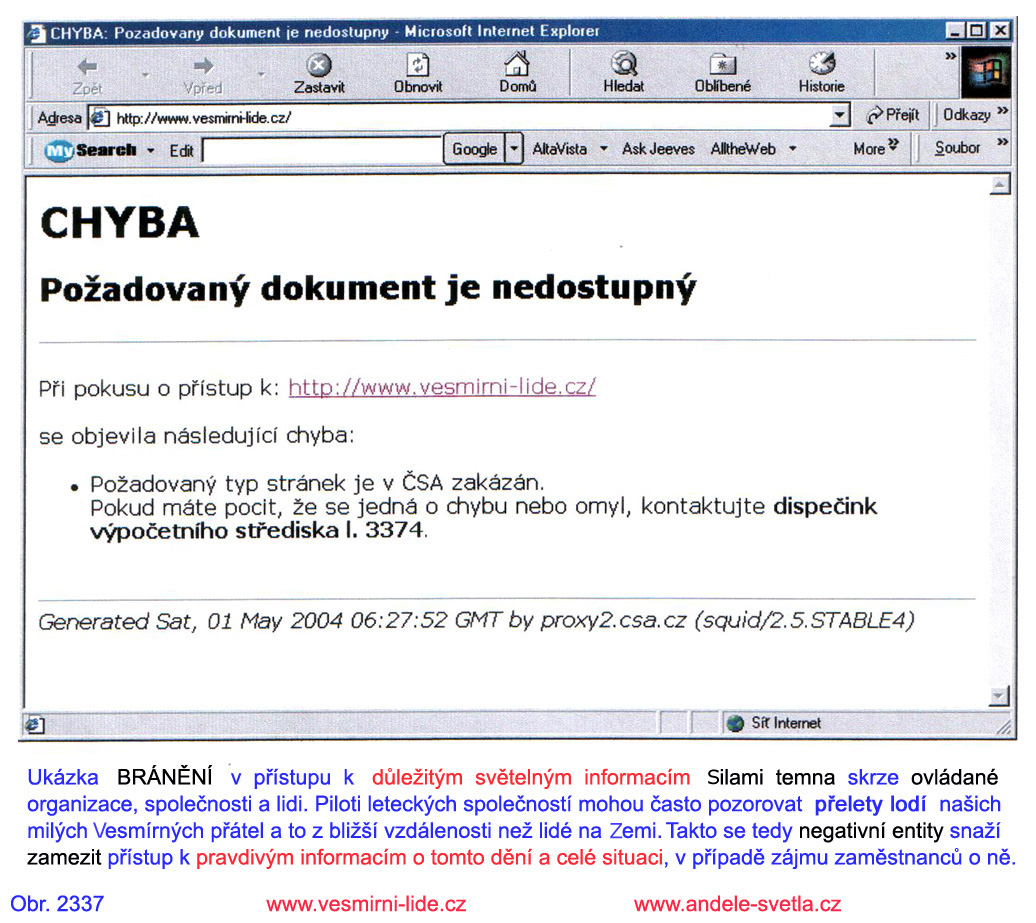The height and width of the screenshot is (923, 1036).
Task: Open the Soubor menu
Action: (957, 148)
